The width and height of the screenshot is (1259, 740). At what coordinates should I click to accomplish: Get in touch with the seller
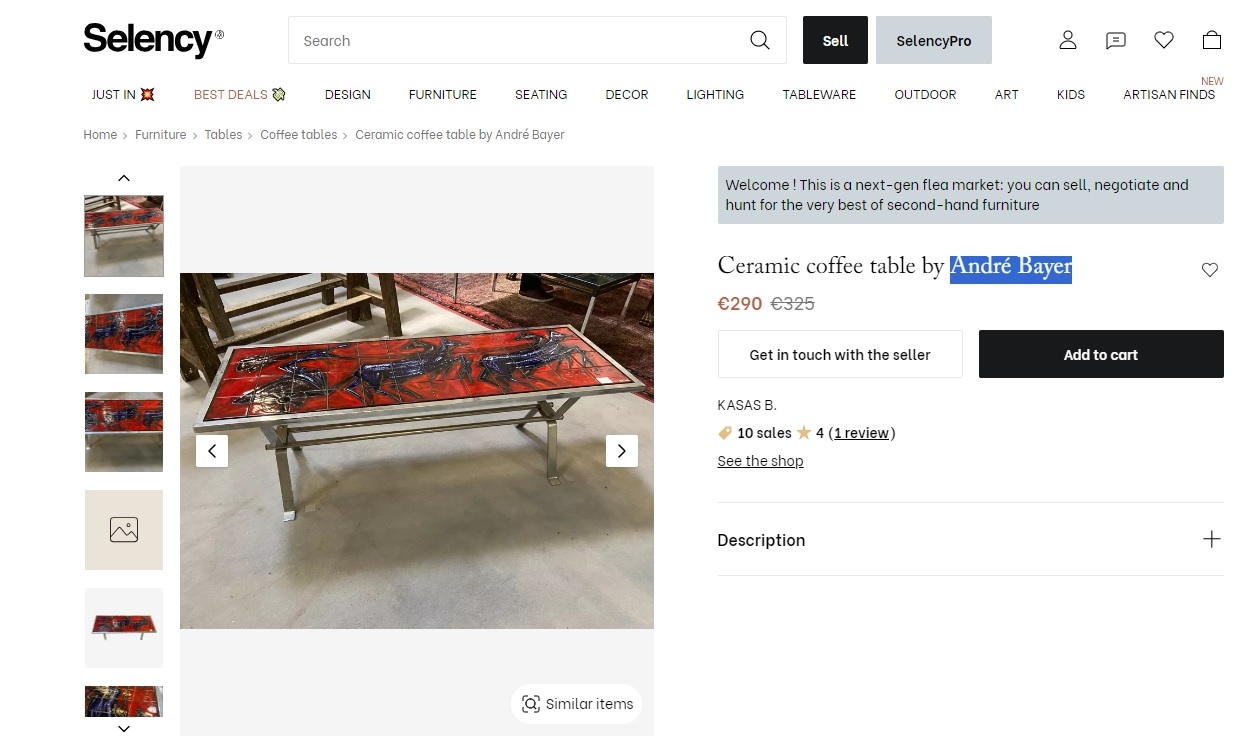click(840, 354)
